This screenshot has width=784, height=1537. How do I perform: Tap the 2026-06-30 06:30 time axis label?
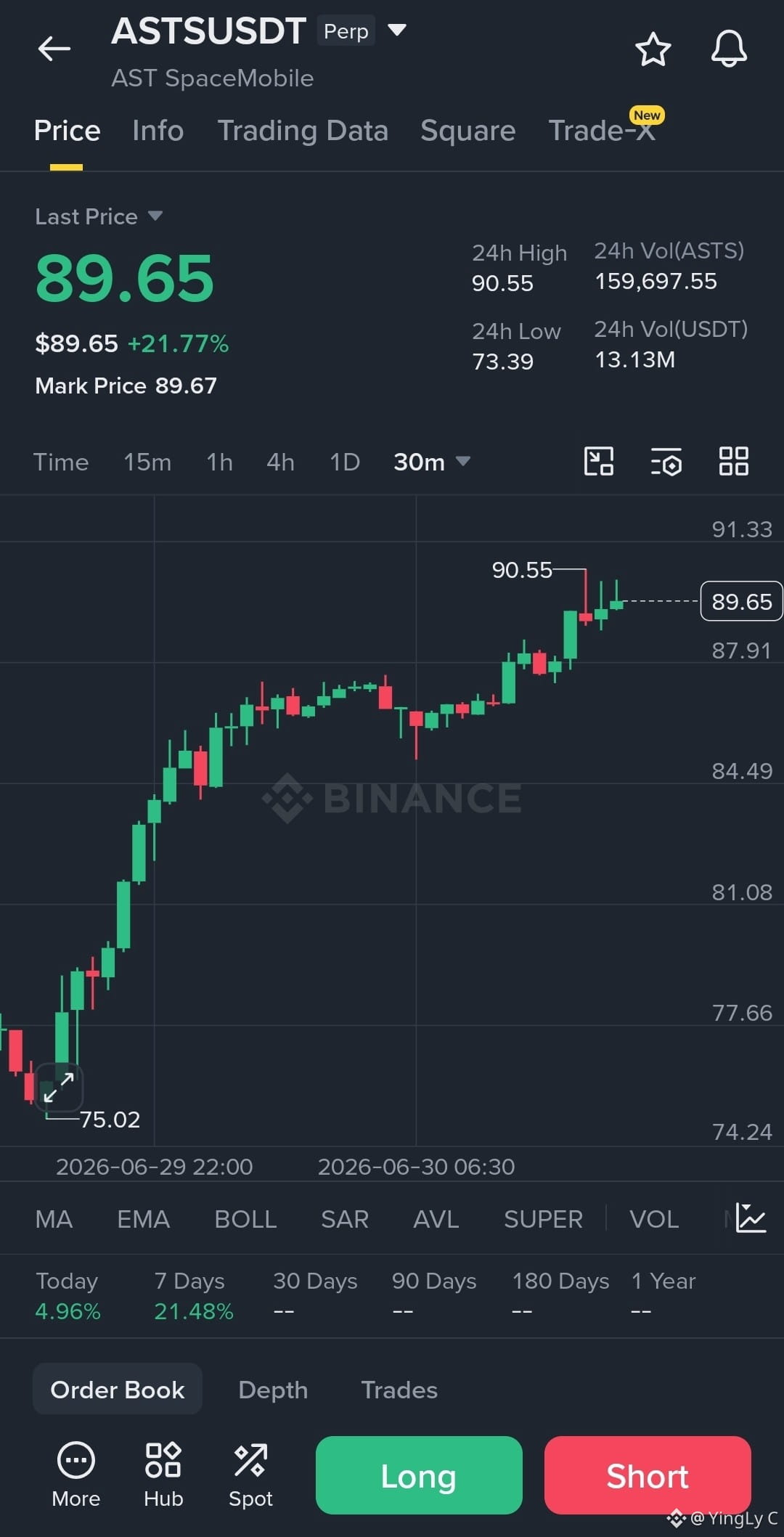coord(416,1167)
